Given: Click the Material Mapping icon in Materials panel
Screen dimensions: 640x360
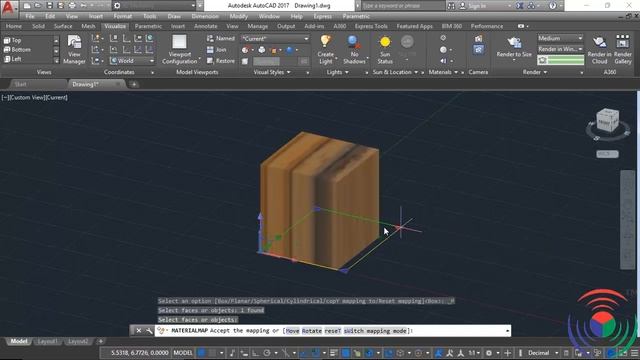Looking at the screenshot, I should 443,61.
